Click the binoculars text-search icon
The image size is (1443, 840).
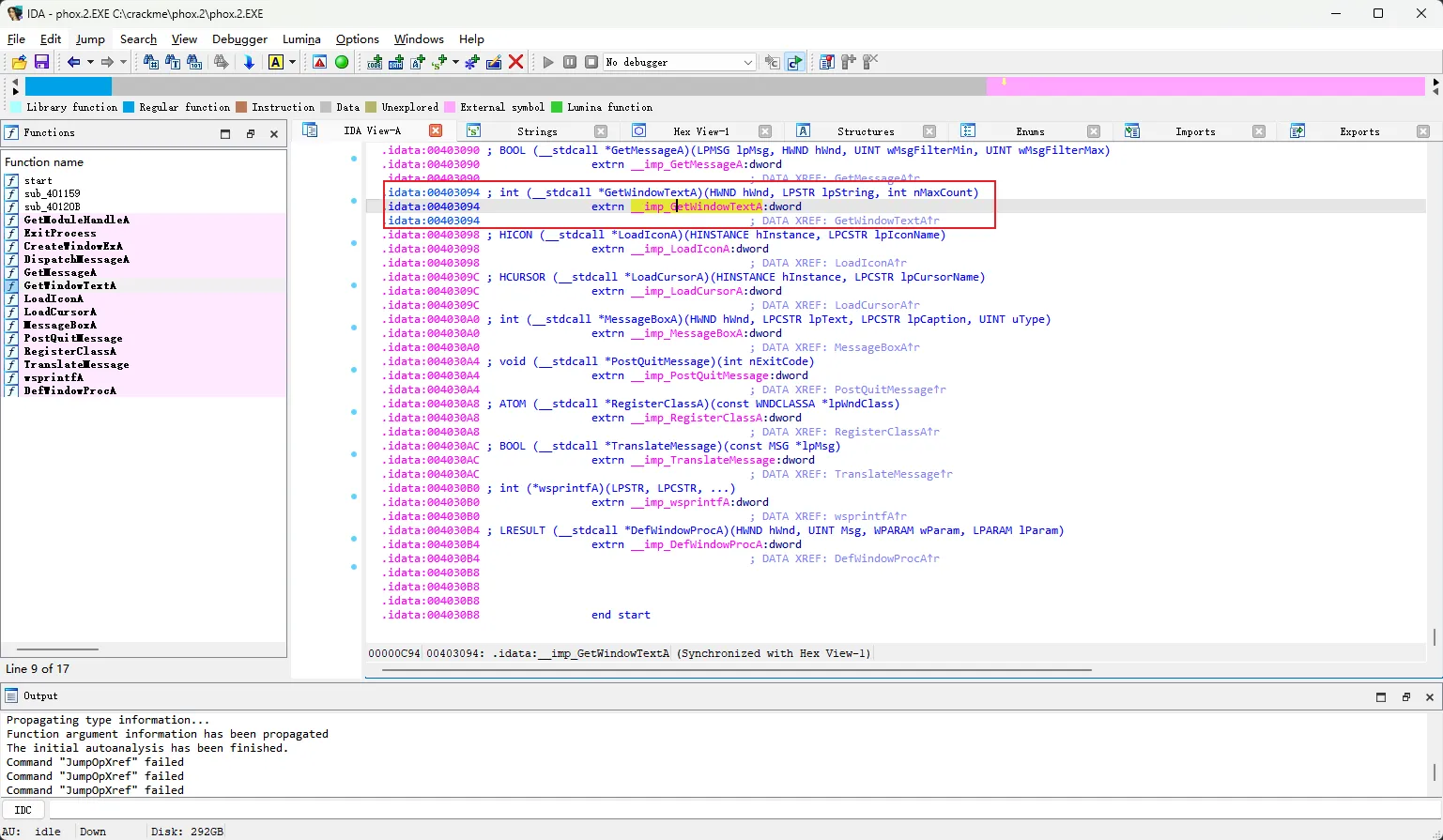click(173, 62)
